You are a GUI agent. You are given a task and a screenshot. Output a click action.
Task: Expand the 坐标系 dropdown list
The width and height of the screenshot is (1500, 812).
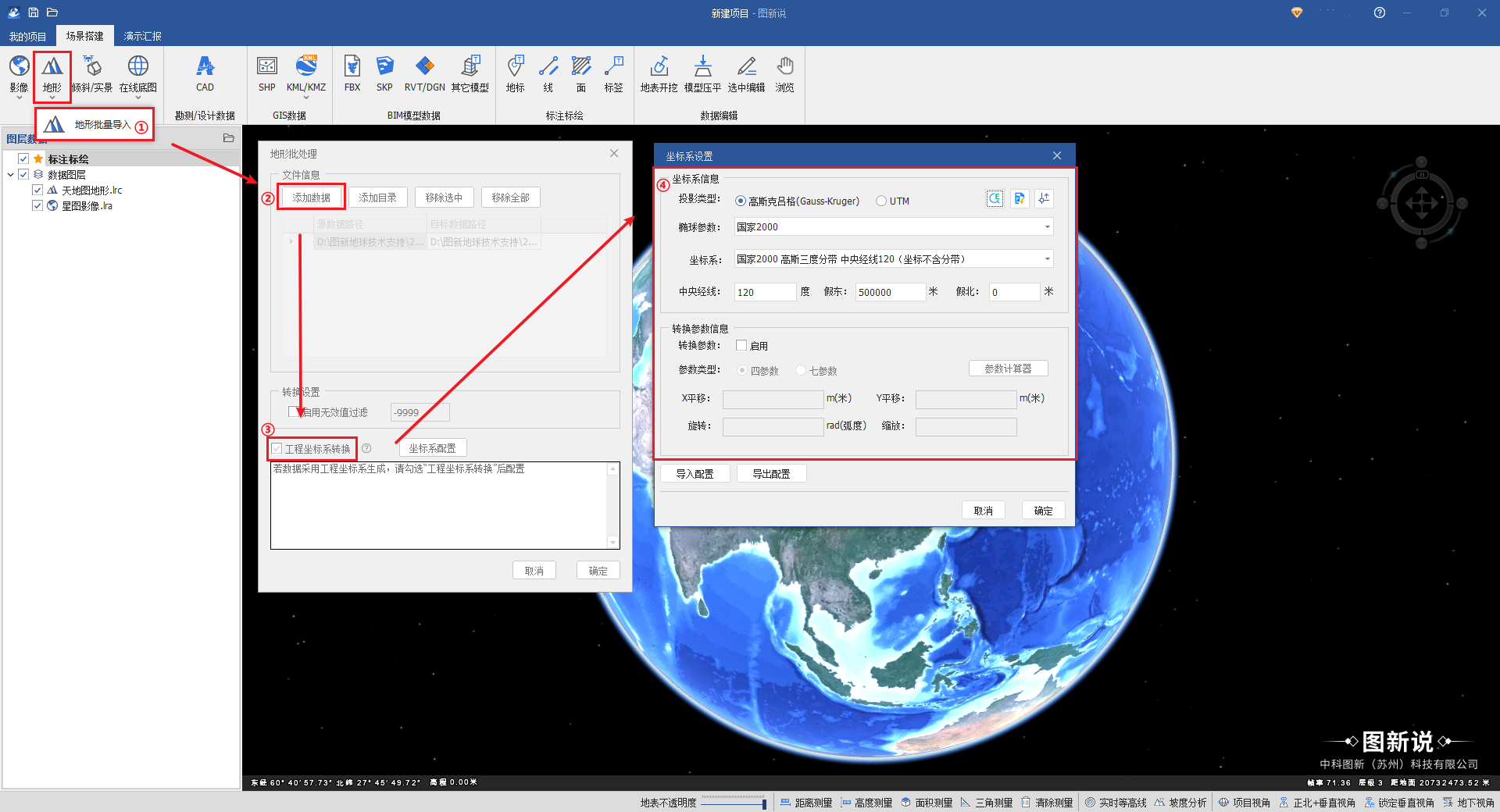[1047, 259]
